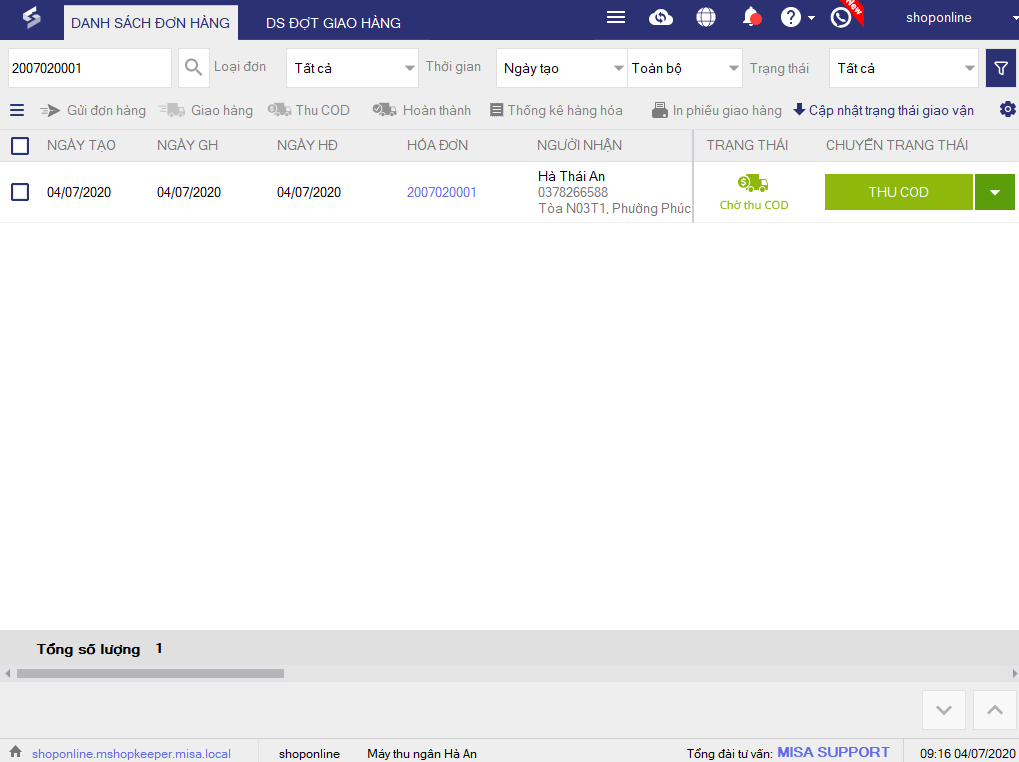Switch to DS ĐỢT GIAO HÀNG tab
The image size is (1019, 762).
(x=333, y=23)
